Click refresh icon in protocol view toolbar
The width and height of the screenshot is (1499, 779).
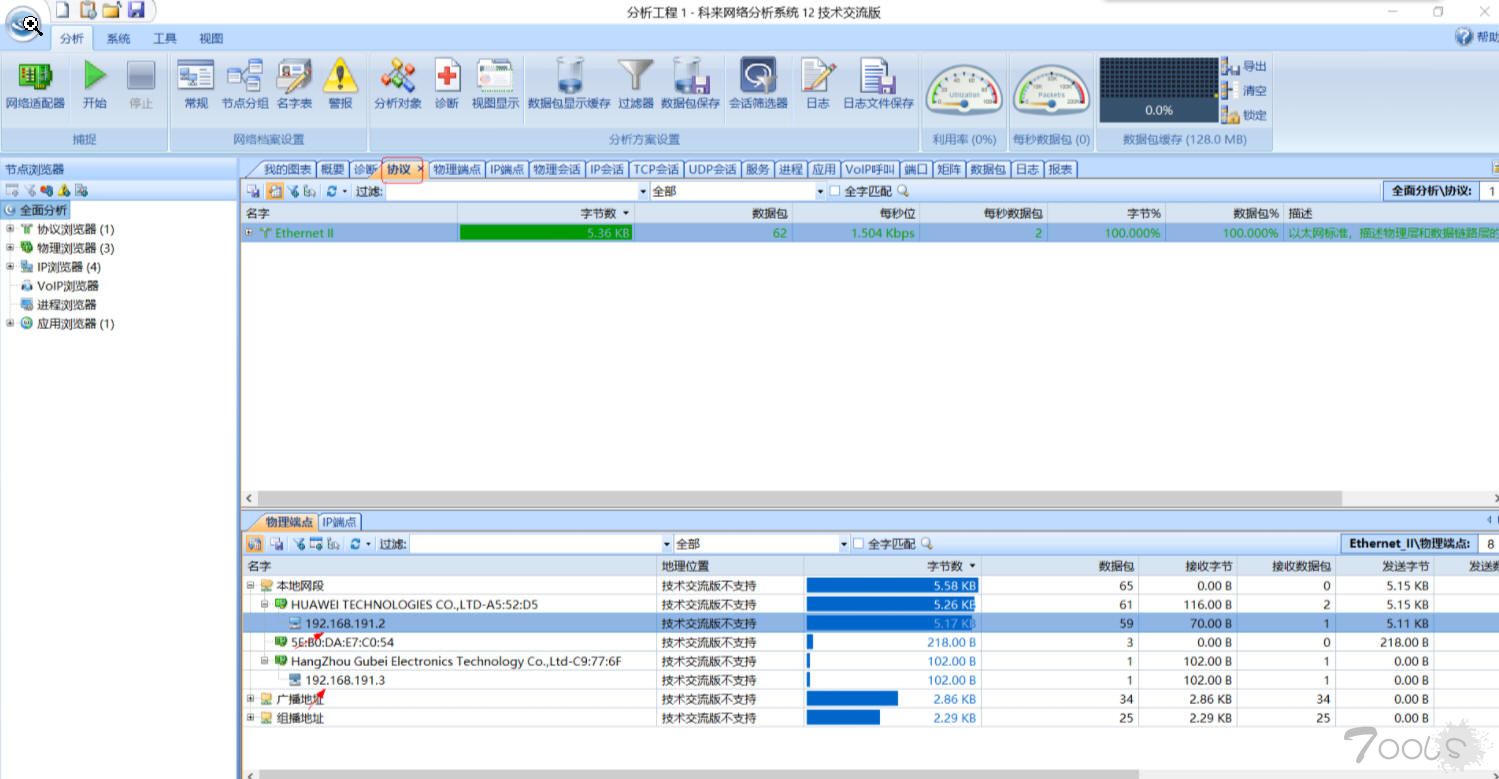[x=331, y=191]
